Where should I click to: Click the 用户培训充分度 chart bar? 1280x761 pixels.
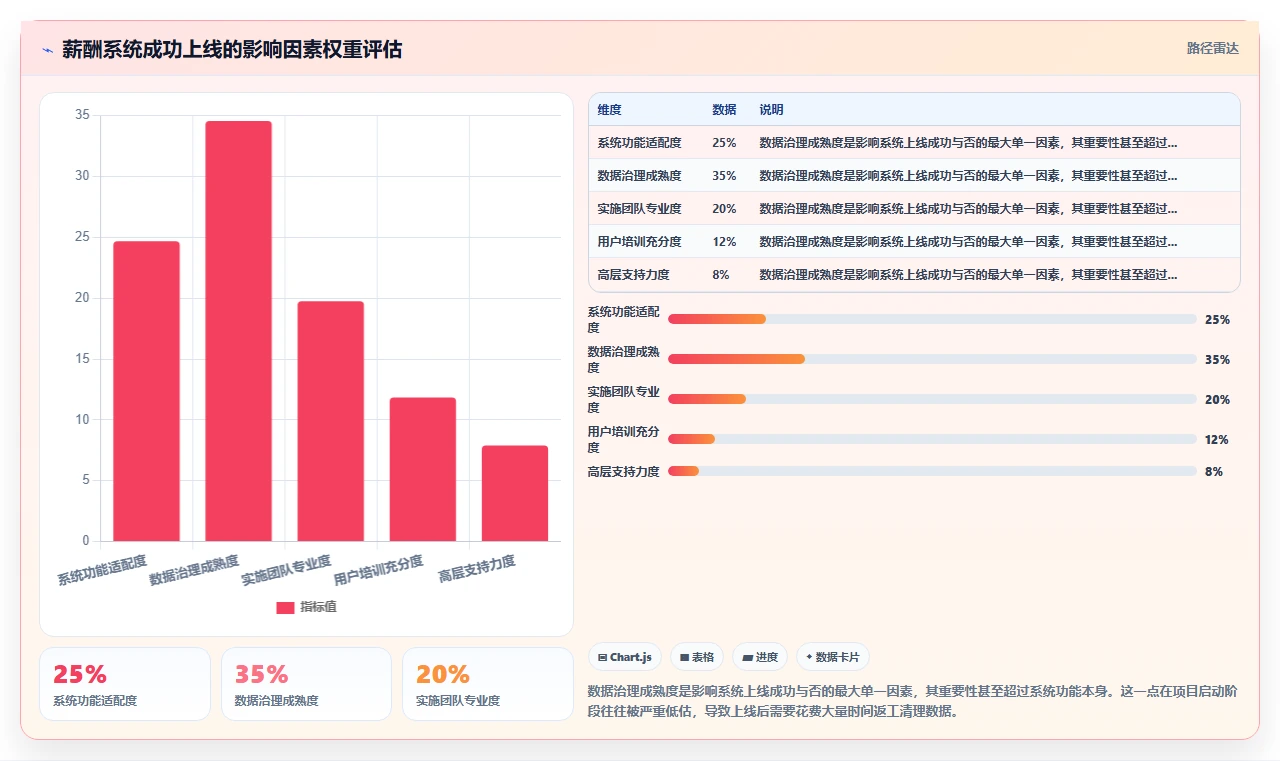click(x=422, y=469)
